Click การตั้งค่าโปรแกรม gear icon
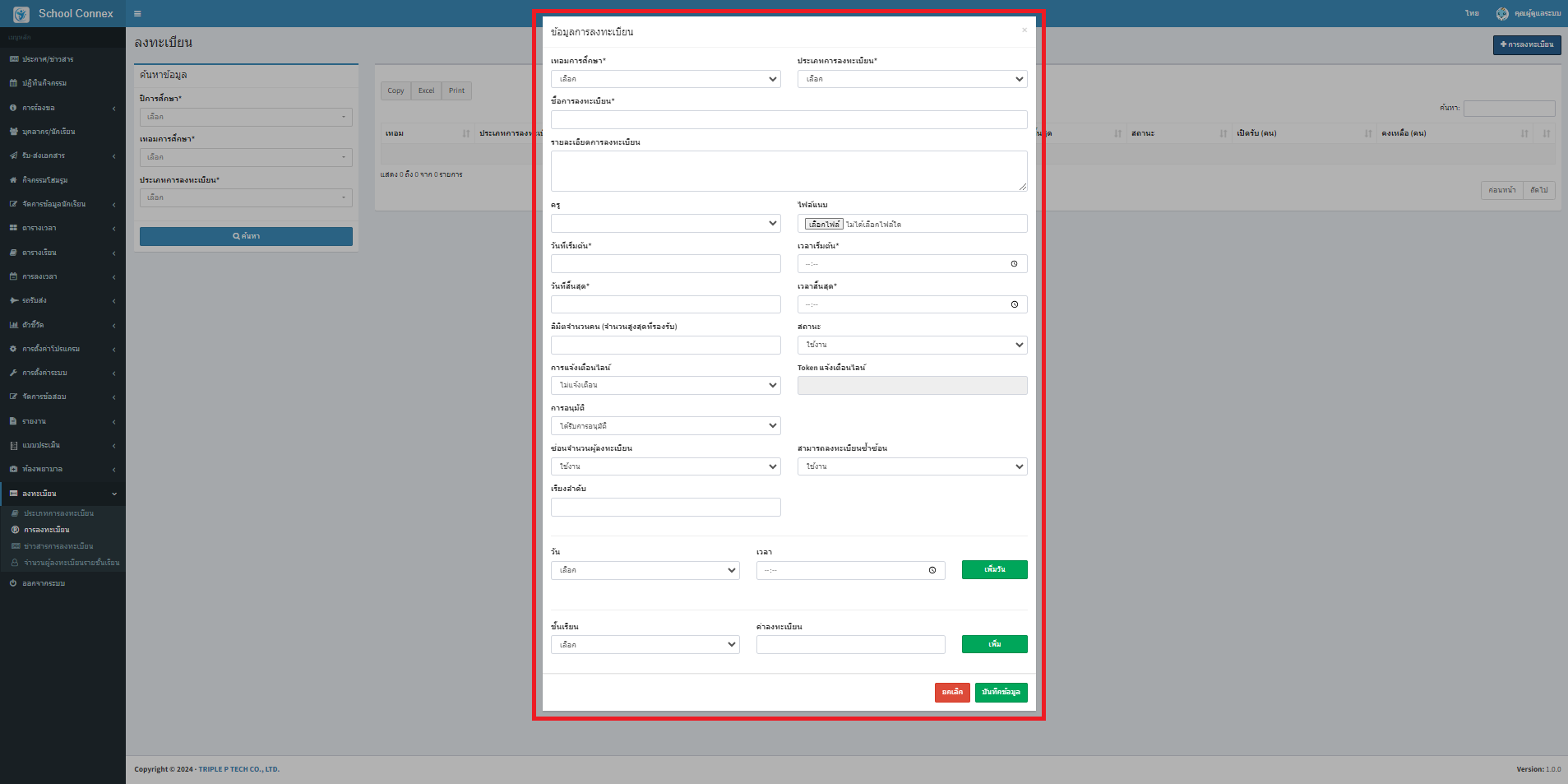 13,349
